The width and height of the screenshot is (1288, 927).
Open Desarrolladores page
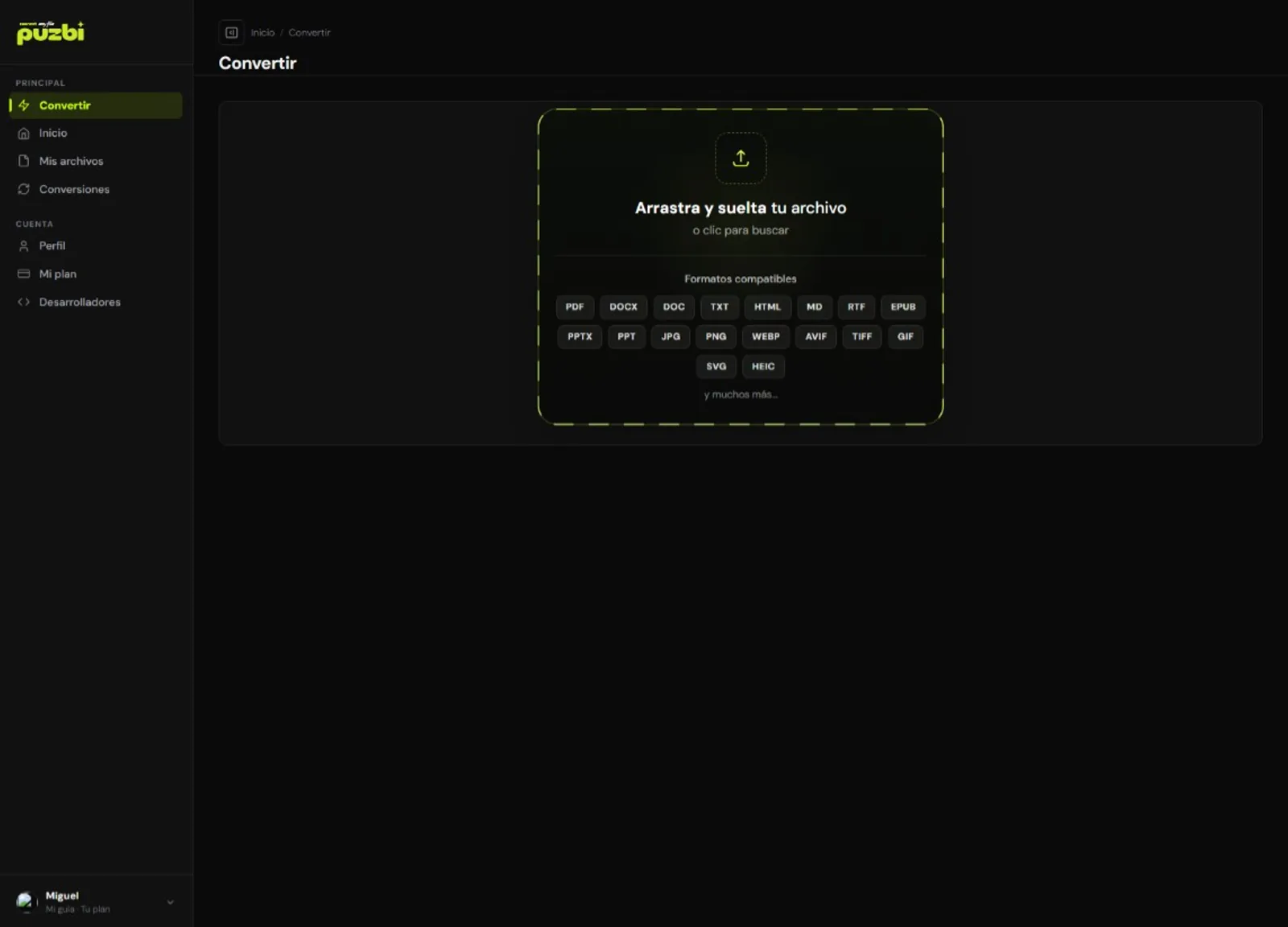click(x=96, y=302)
